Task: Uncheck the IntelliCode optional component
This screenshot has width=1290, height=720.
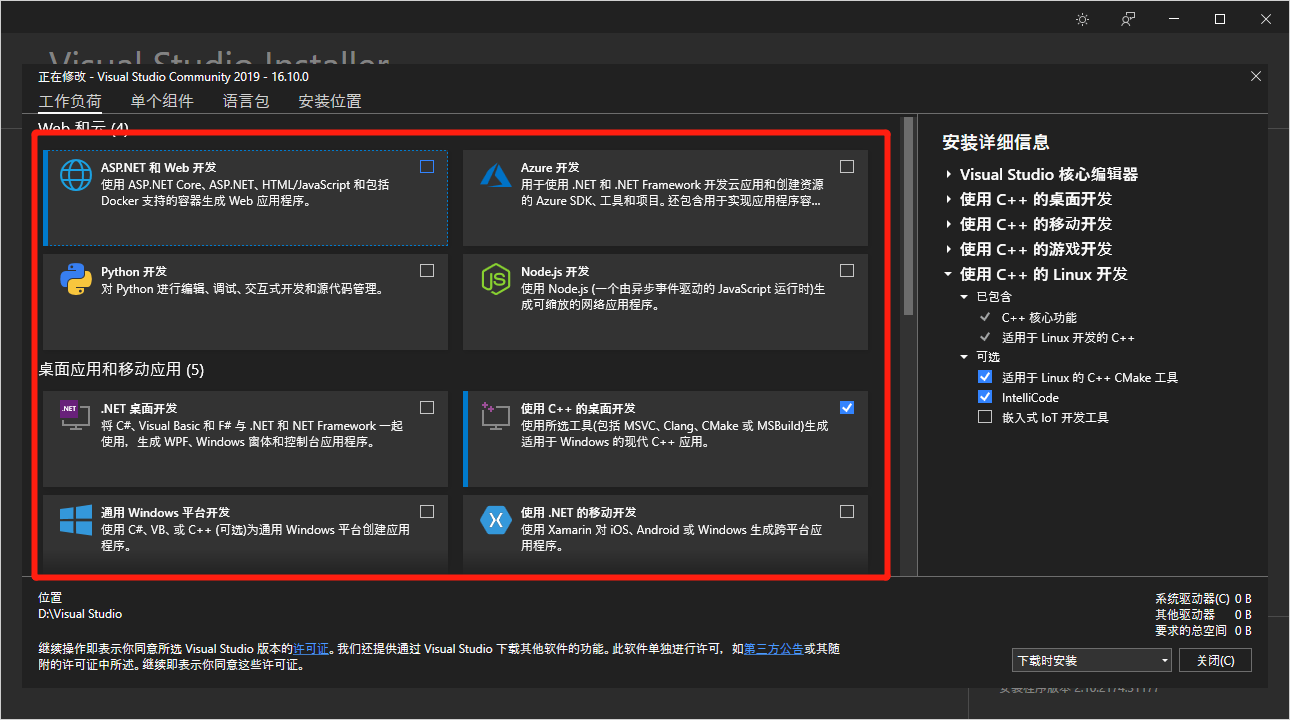Action: click(985, 397)
